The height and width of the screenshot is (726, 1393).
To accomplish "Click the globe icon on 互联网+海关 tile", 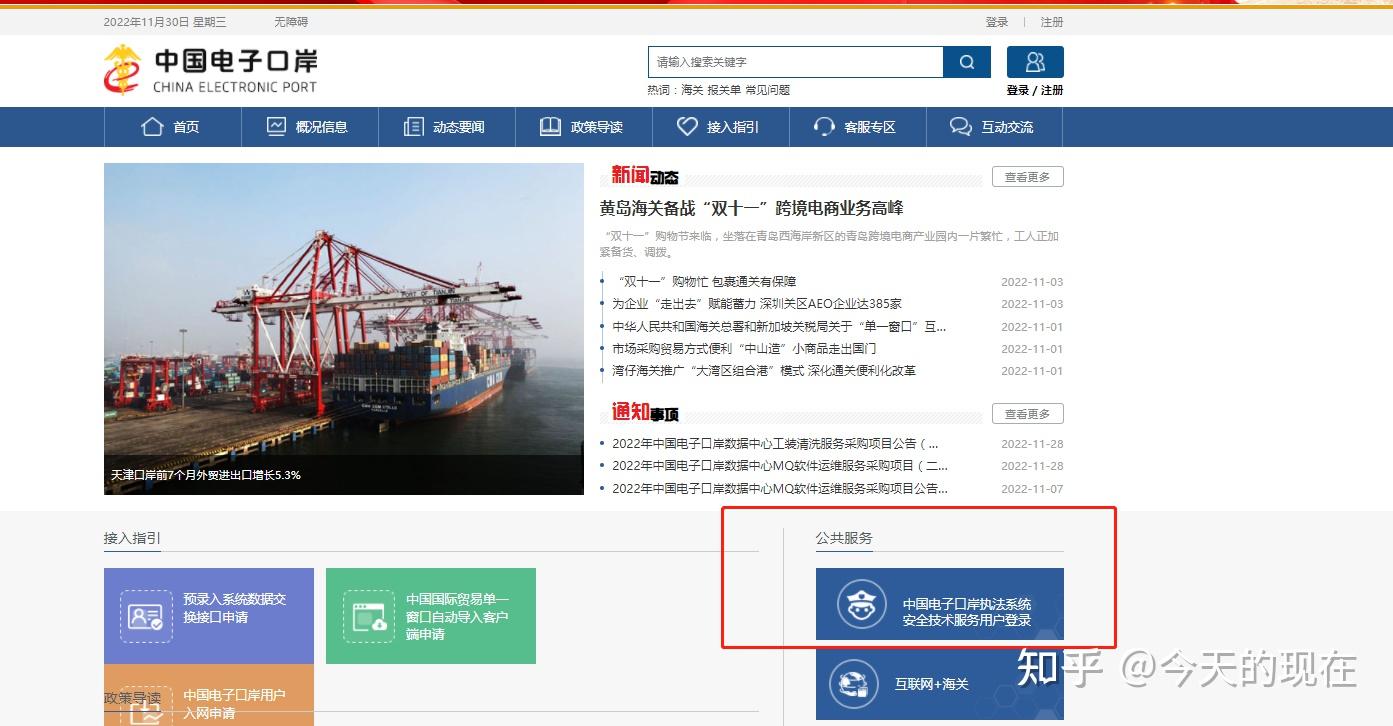I will 854,685.
